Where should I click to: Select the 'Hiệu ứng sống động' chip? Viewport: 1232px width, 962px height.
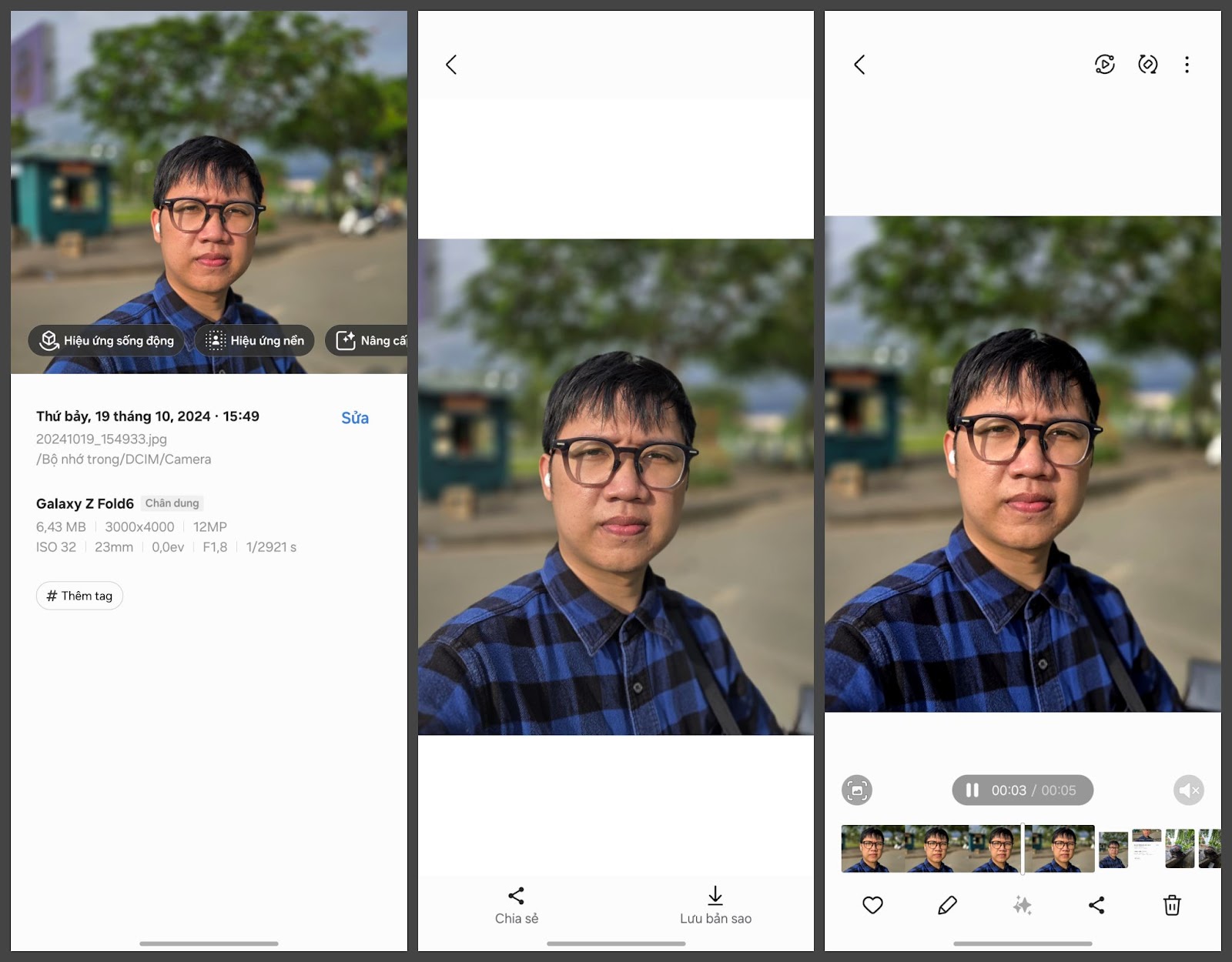click(x=106, y=340)
